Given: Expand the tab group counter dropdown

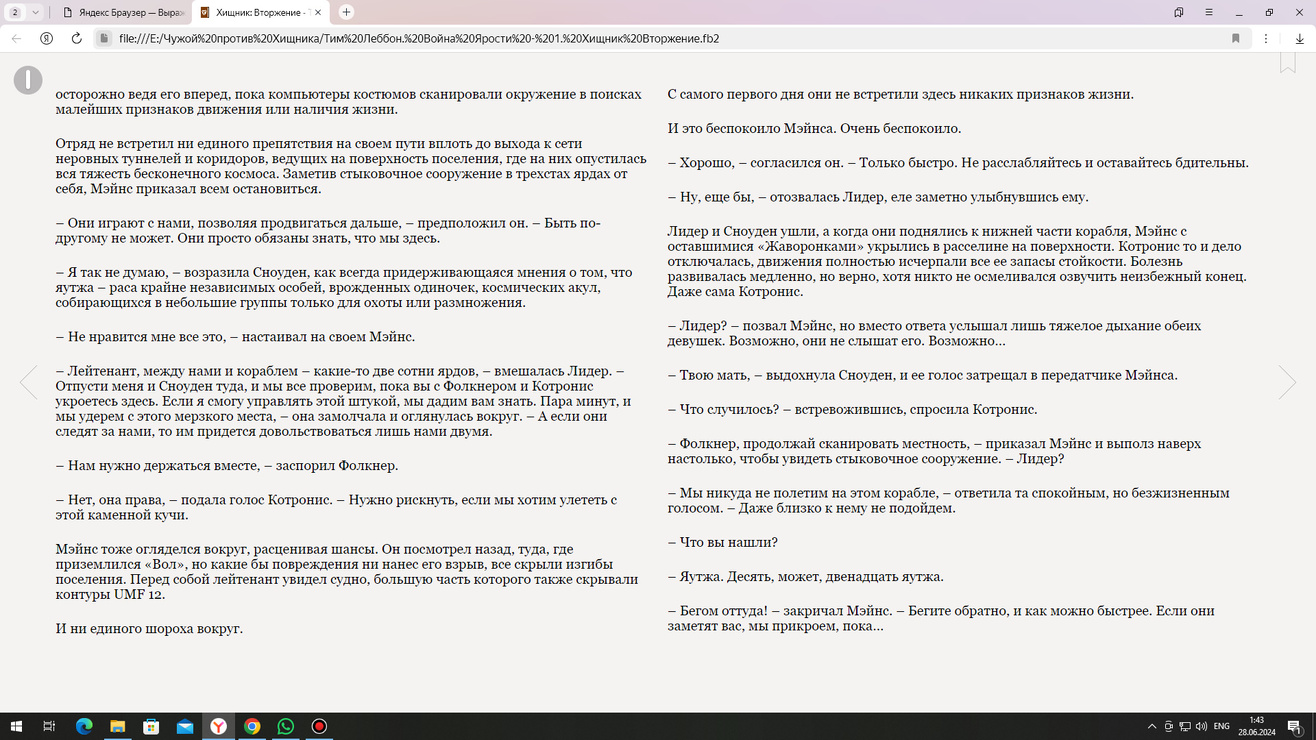Looking at the screenshot, I should coord(25,12).
